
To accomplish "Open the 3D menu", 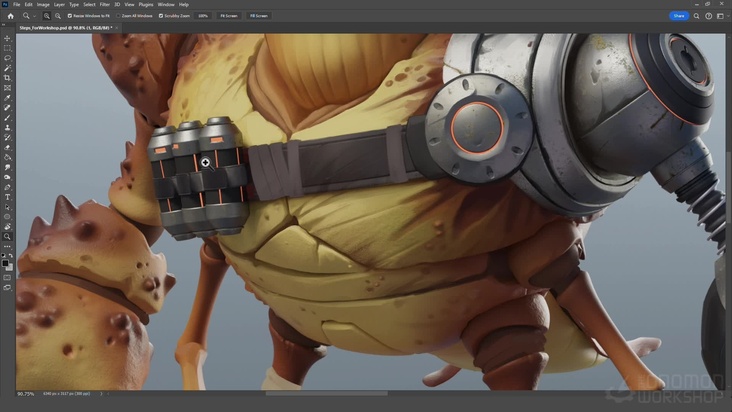I will (117, 4).
